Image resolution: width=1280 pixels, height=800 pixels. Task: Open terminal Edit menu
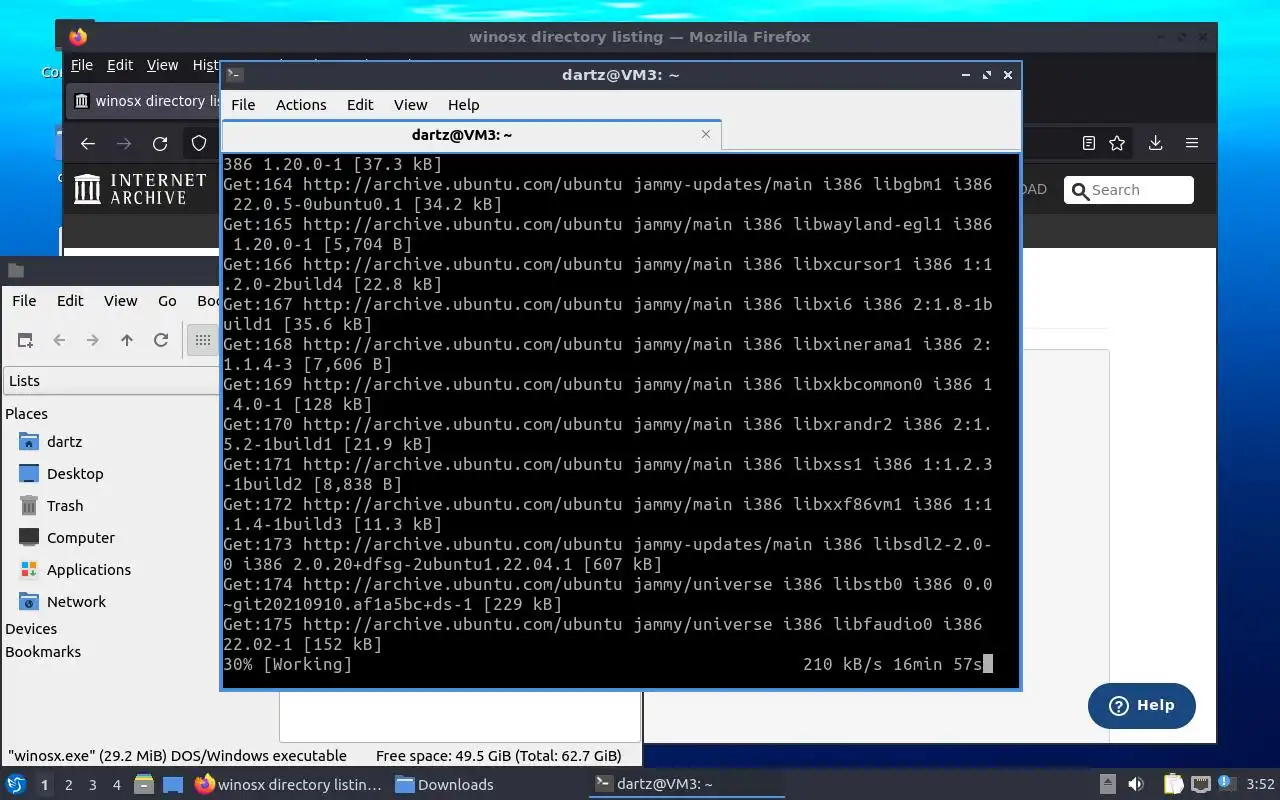360,104
